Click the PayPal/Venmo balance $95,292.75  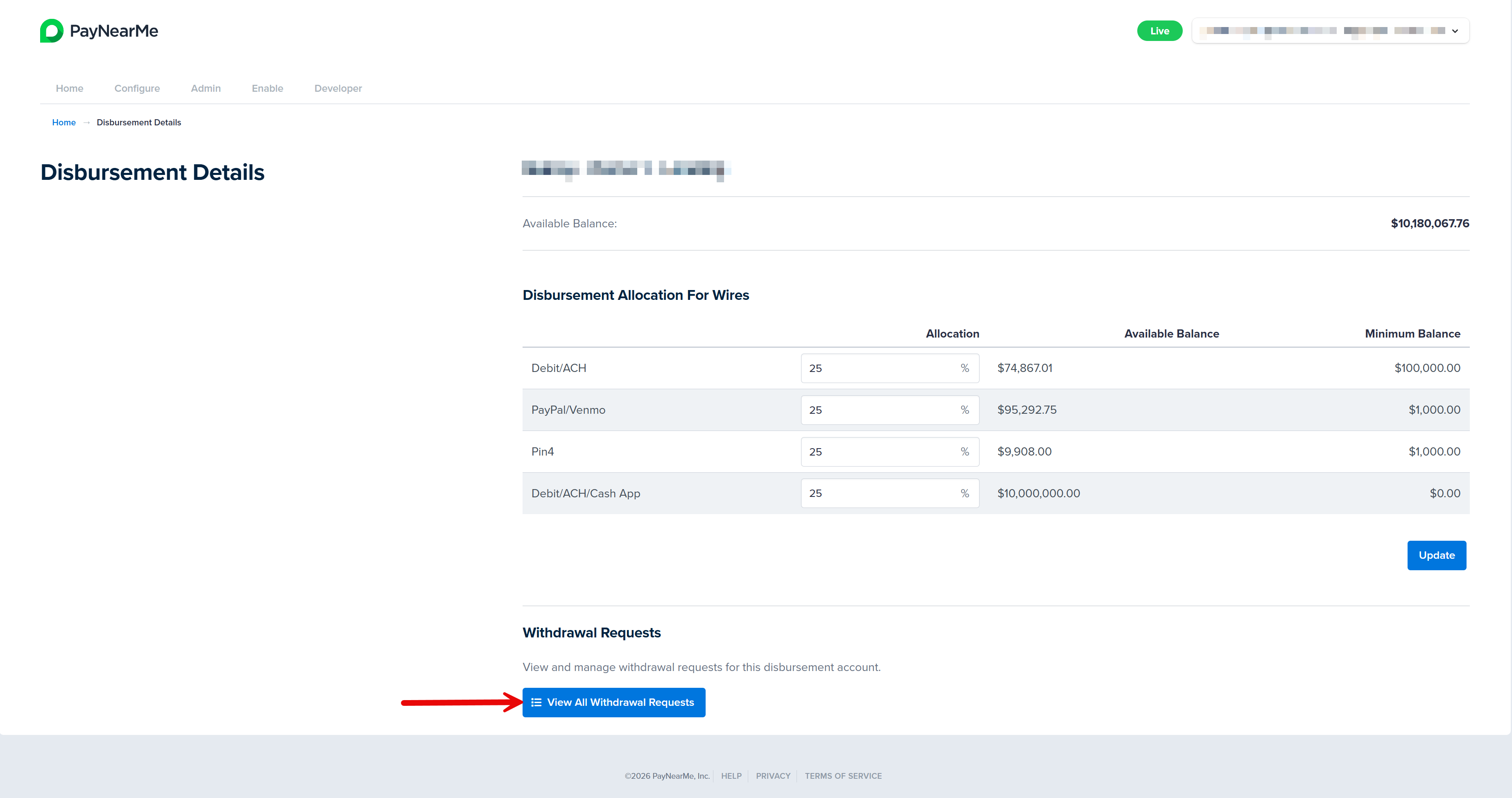click(x=1027, y=410)
